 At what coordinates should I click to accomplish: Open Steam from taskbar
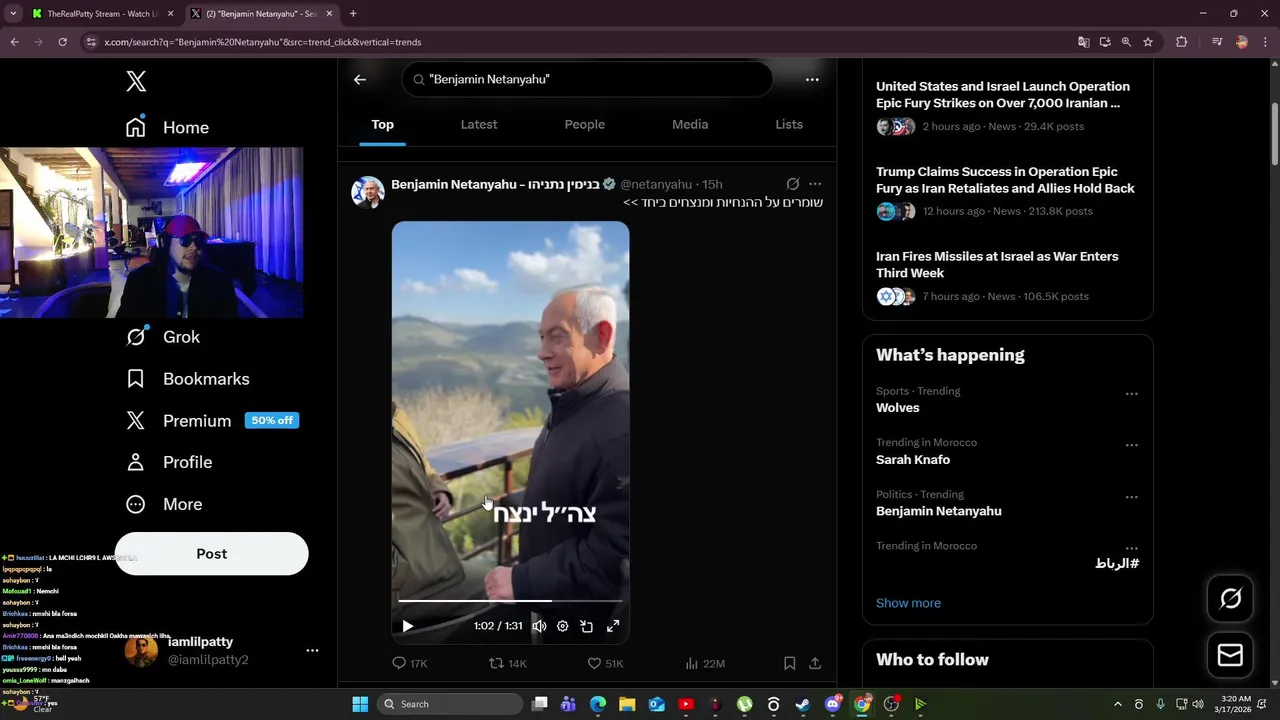802,704
